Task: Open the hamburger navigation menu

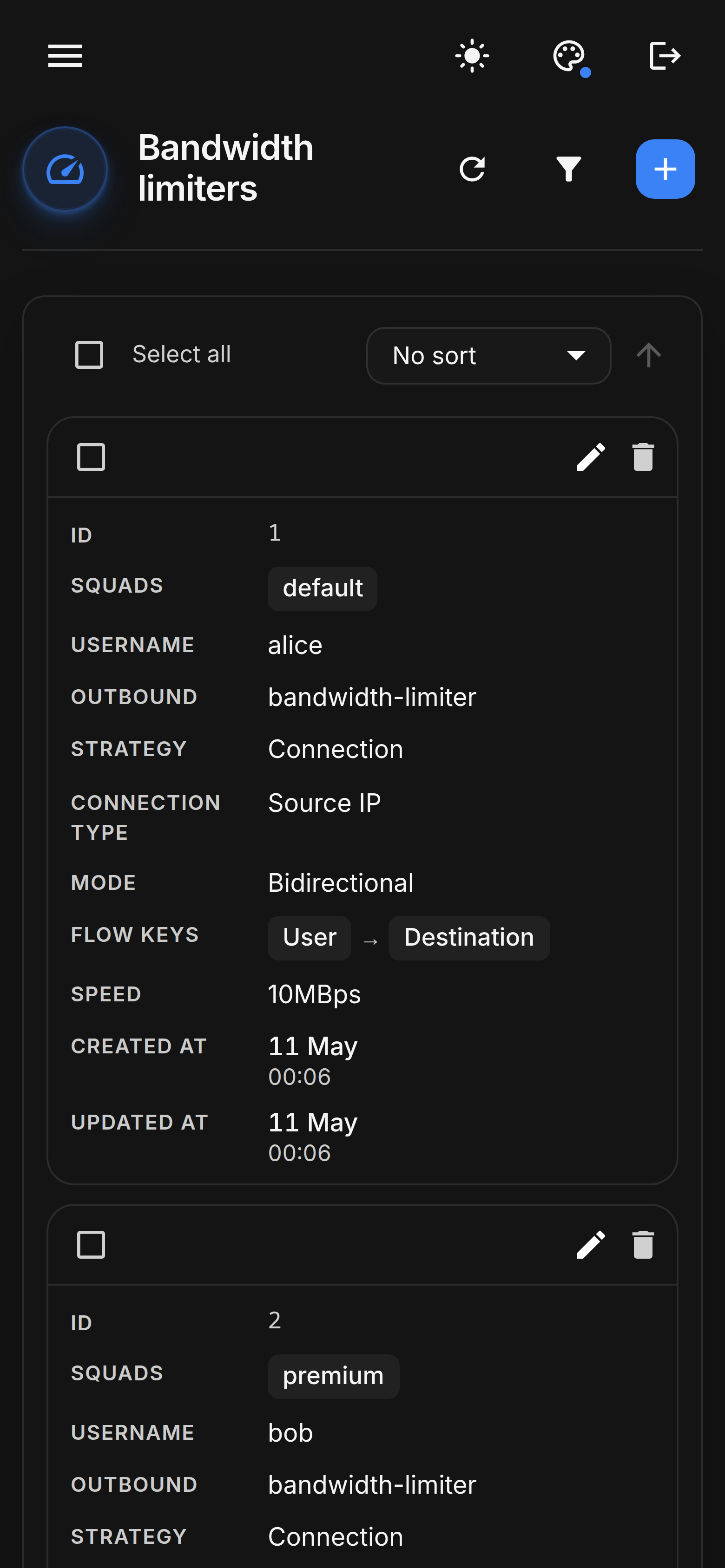Action: [65, 56]
